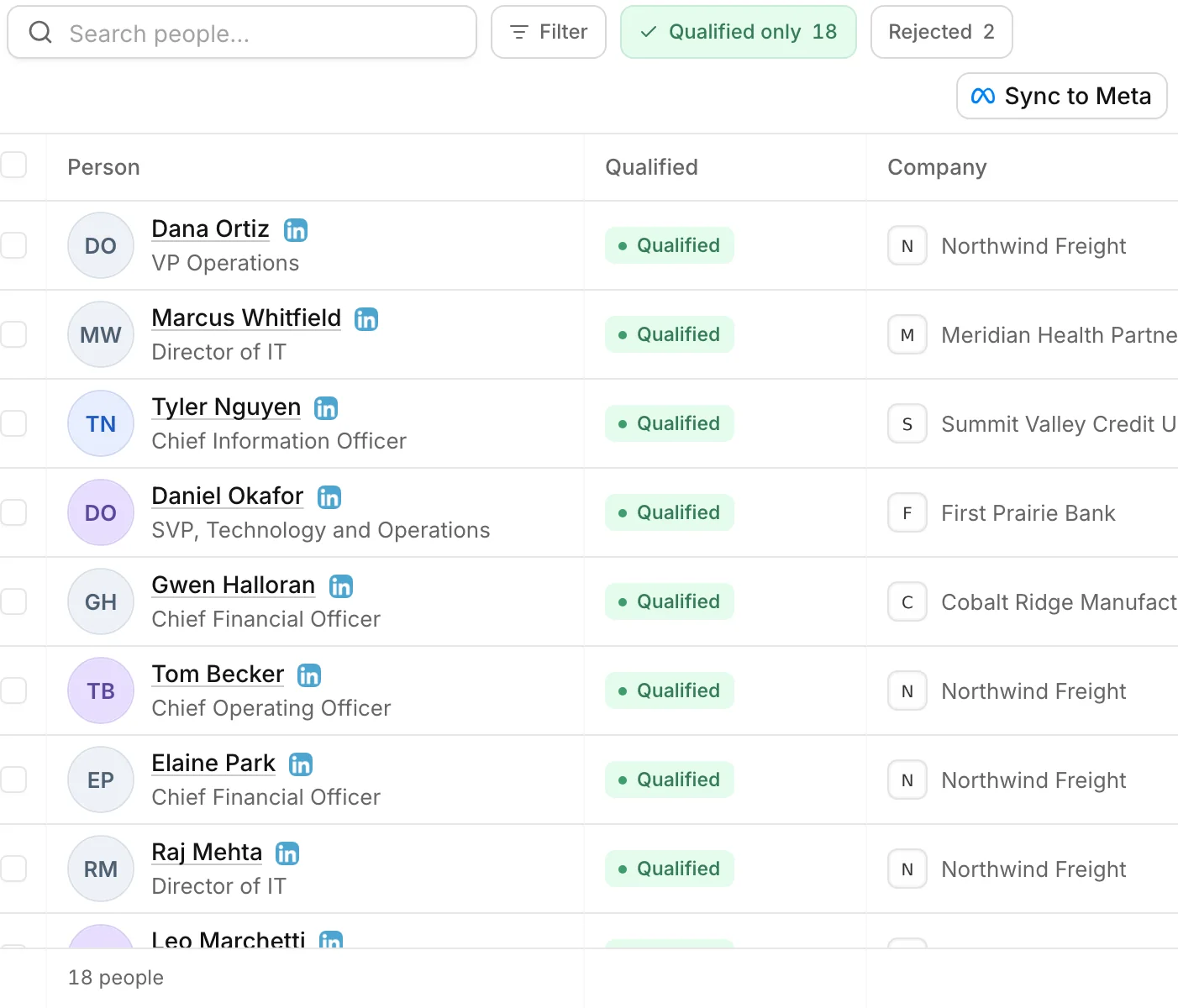Click the search magnifier icon
Image resolution: width=1178 pixels, height=1008 pixels.
[40, 32]
